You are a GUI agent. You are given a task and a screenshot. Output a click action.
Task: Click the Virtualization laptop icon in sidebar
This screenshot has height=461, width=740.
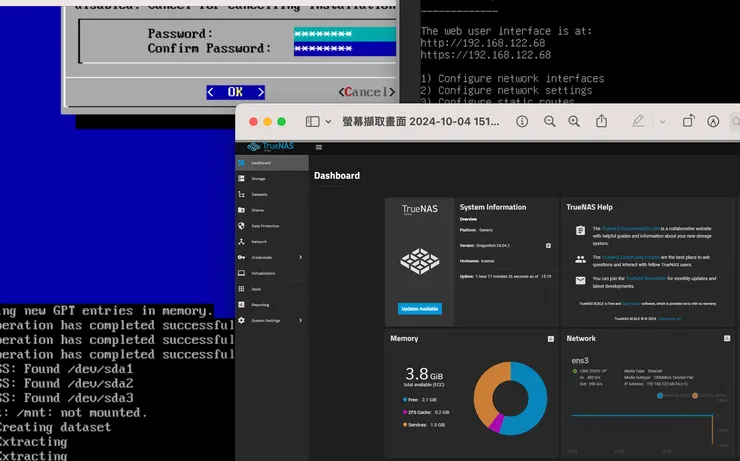click(x=242, y=273)
